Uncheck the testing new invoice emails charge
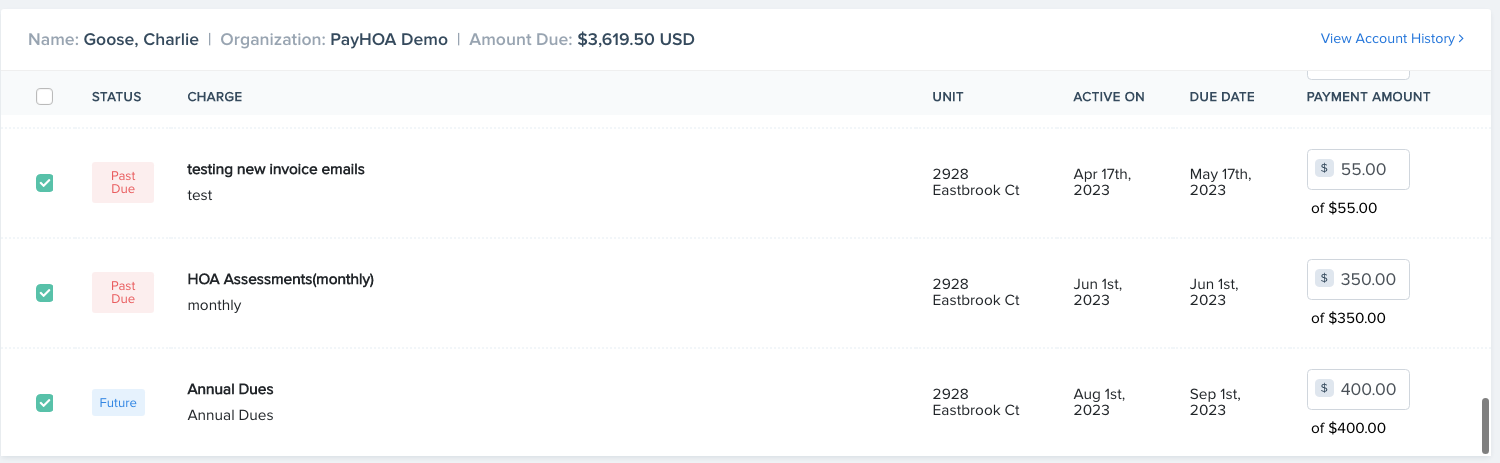Viewport: 1500px width, 463px height. point(44,183)
